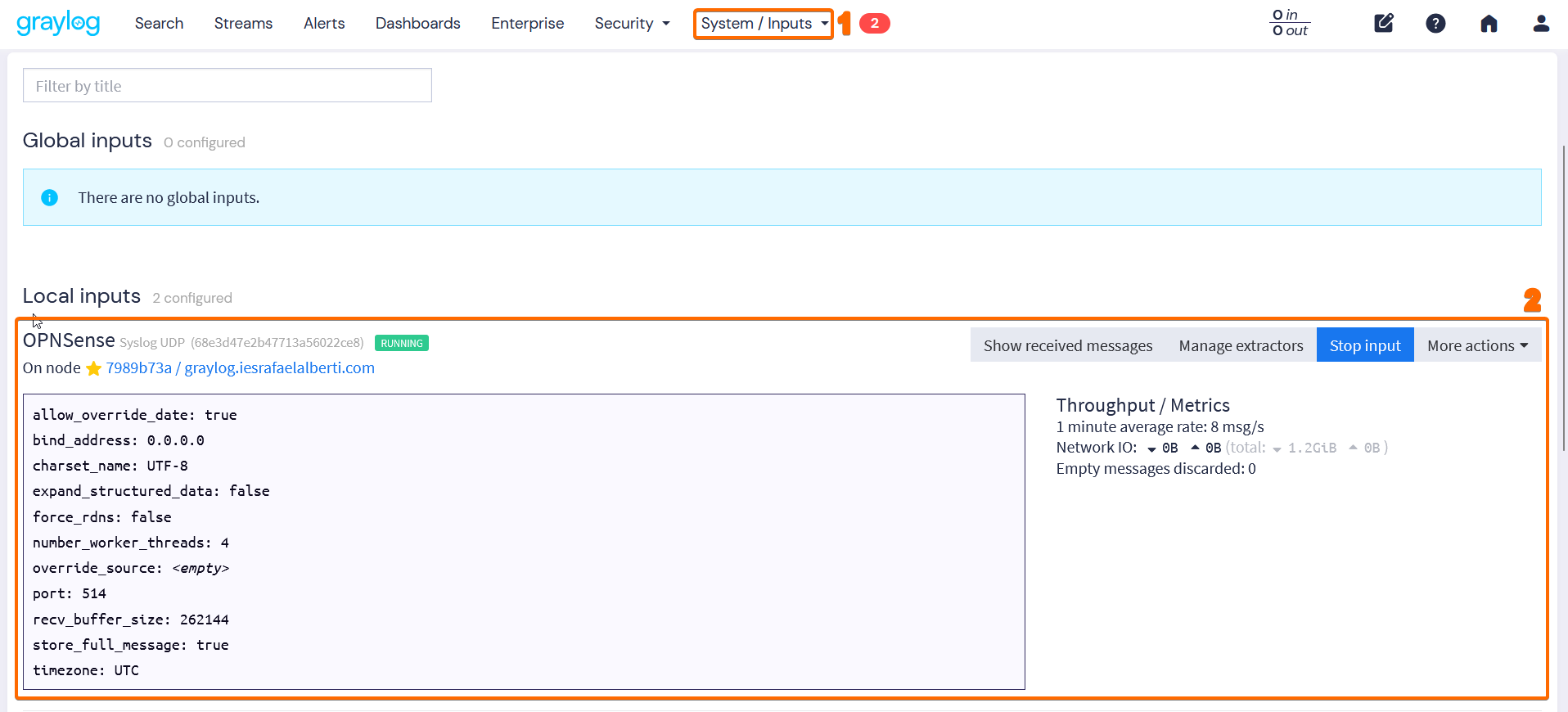Click the Global inputs heading

tap(88, 141)
